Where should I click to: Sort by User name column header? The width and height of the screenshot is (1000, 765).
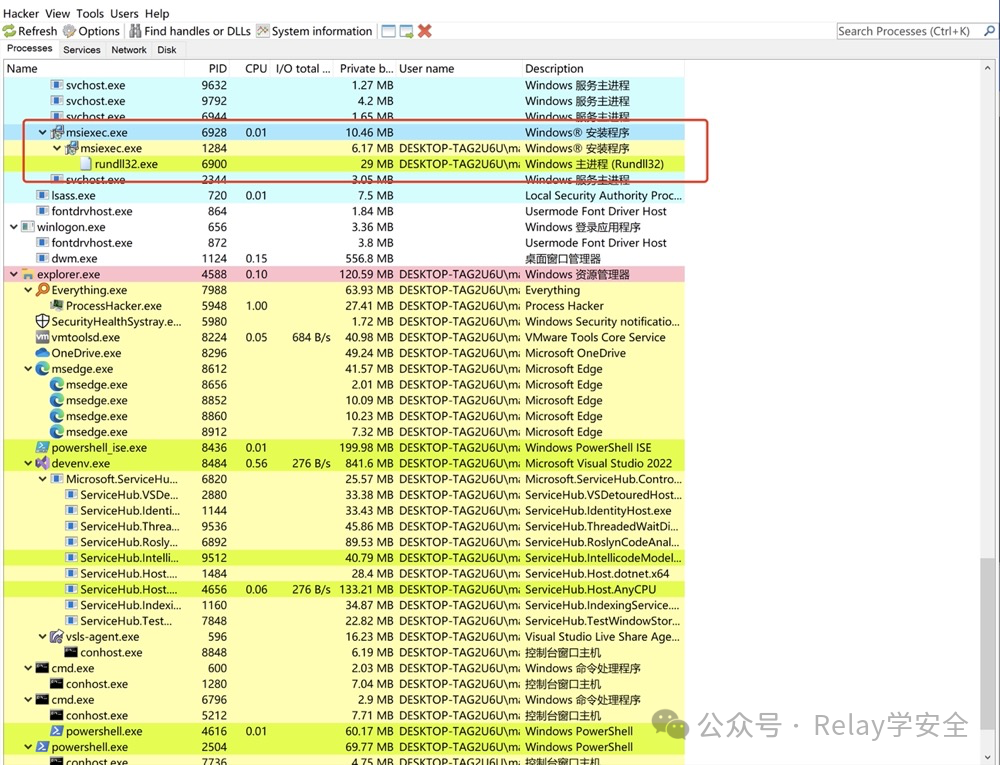(x=459, y=68)
